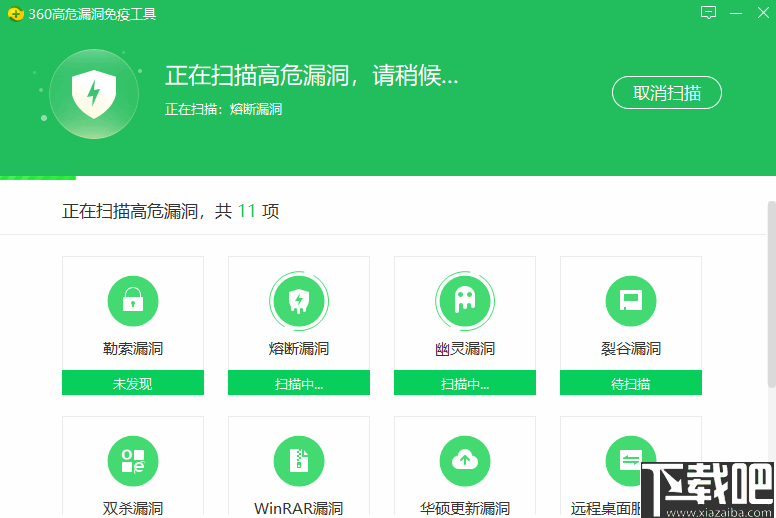Click the 华硕更新漏洞 label text
776x518 pixels.
click(x=465, y=509)
